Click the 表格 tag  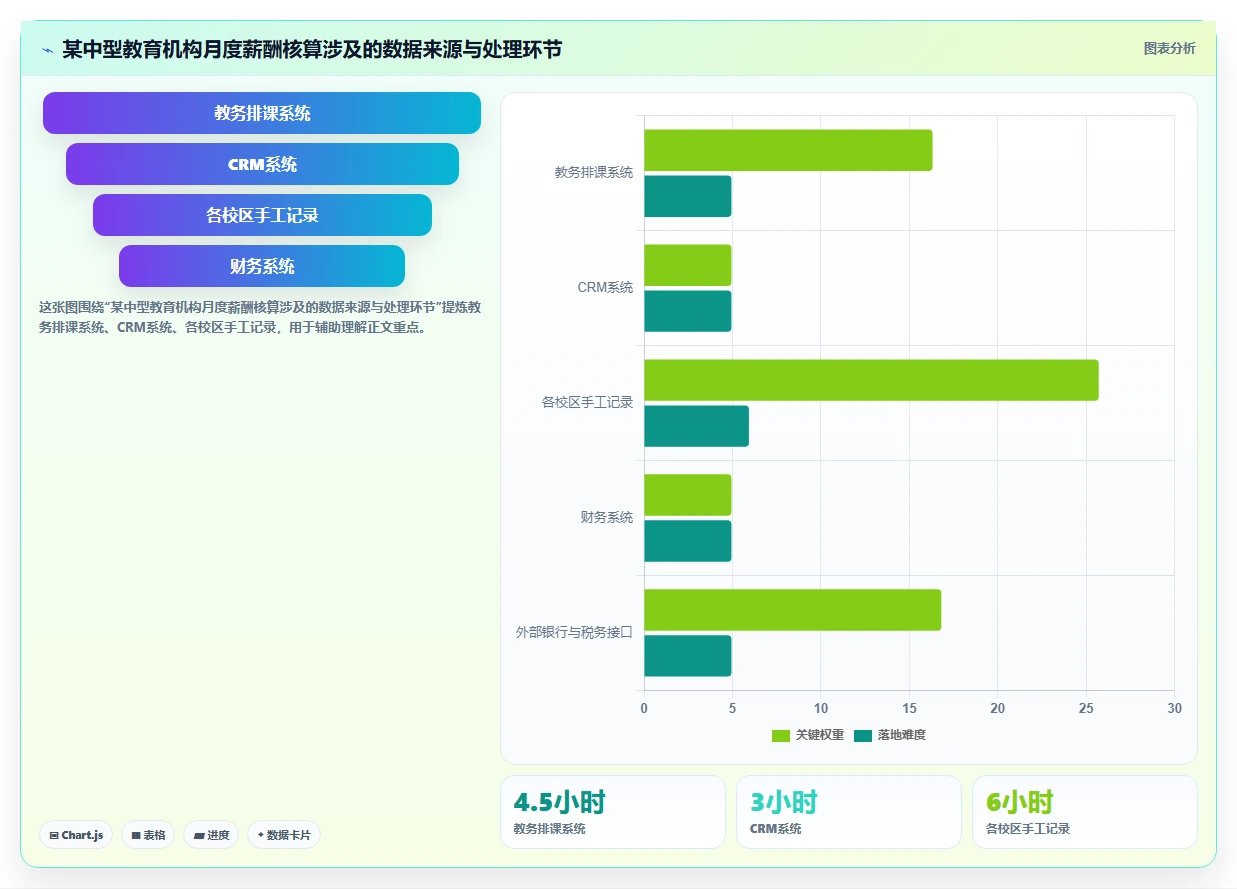pyautogui.click(x=148, y=835)
